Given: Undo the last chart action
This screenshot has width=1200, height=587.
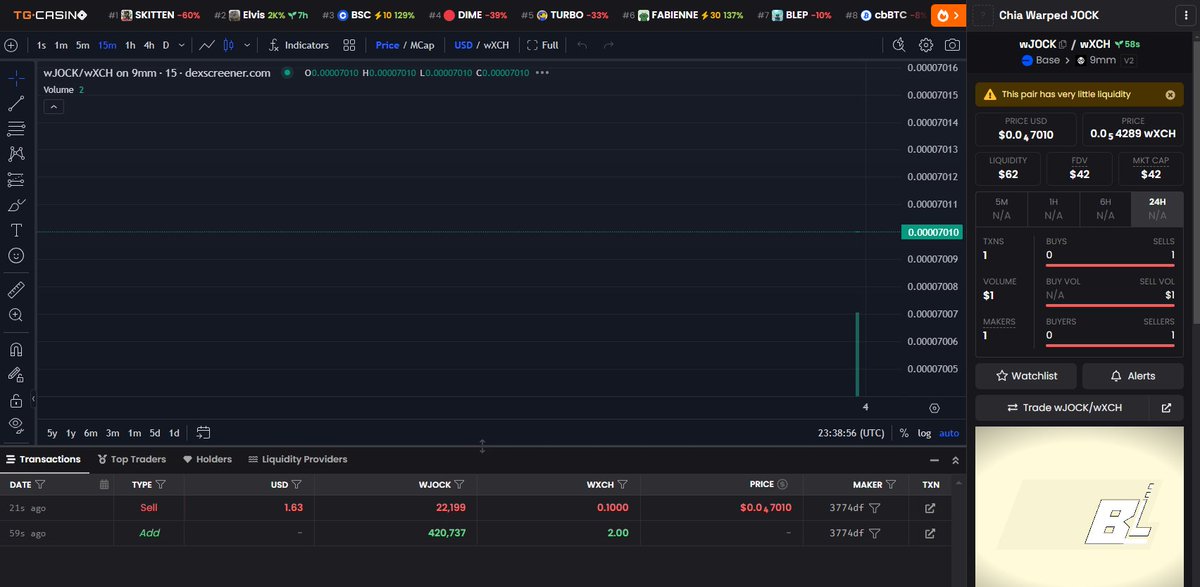Looking at the screenshot, I should [x=582, y=45].
